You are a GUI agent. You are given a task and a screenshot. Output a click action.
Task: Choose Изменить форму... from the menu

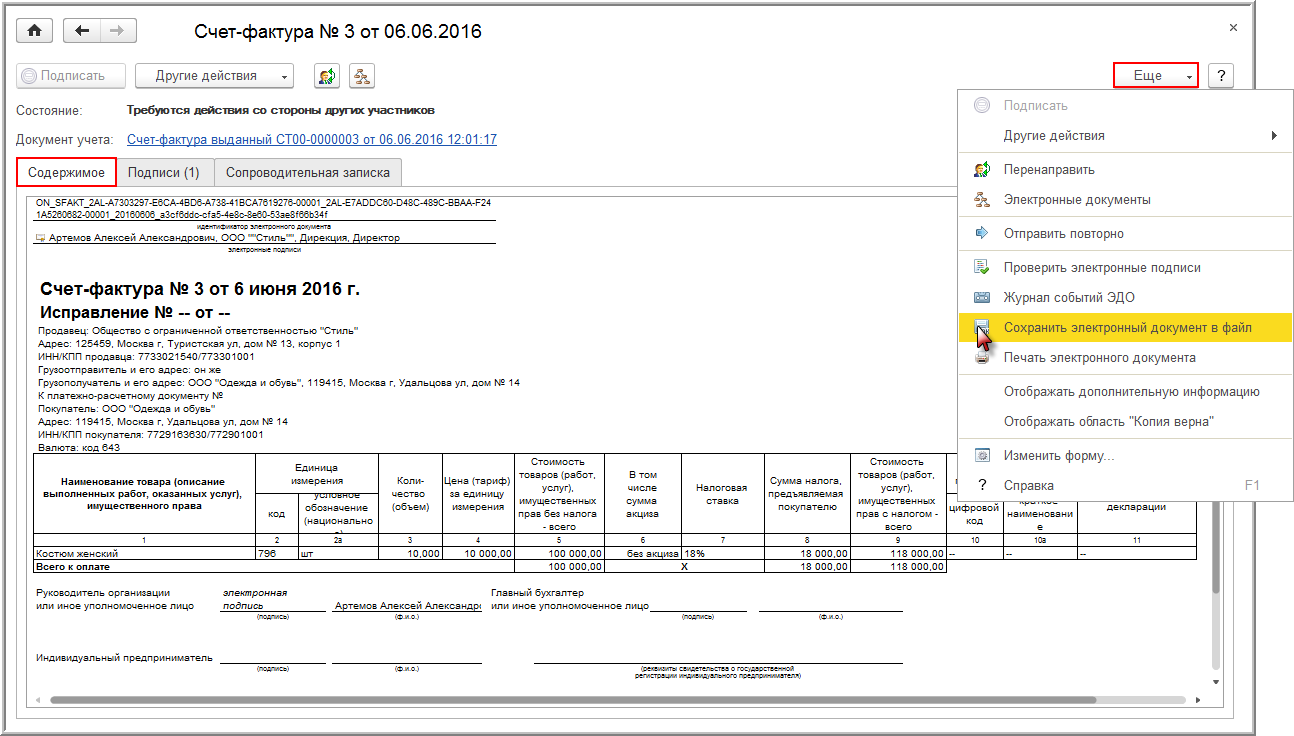pos(1125,456)
